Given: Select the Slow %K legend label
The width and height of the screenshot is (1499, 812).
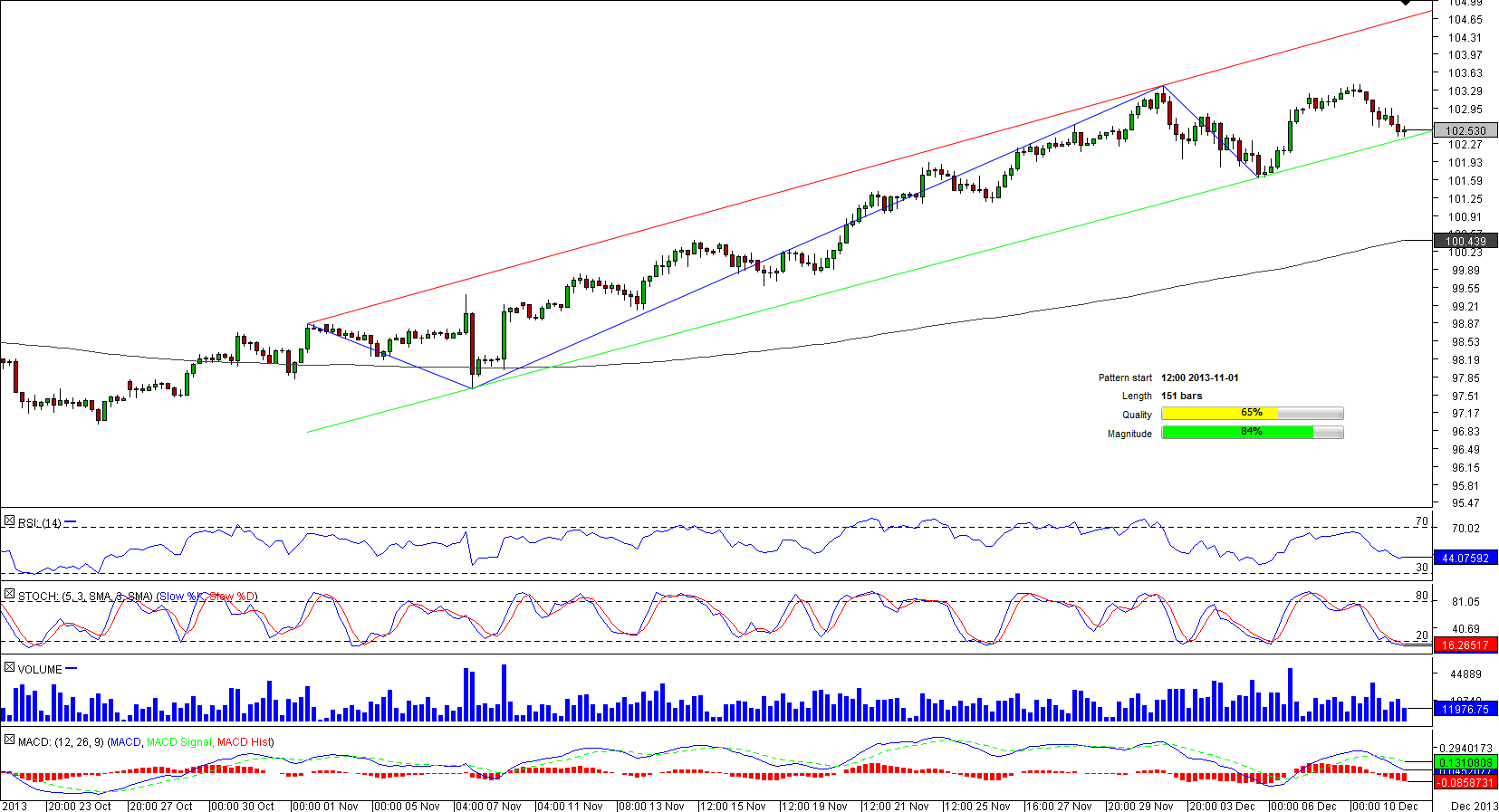Looking at the screenshot, I should coord(181,597).
